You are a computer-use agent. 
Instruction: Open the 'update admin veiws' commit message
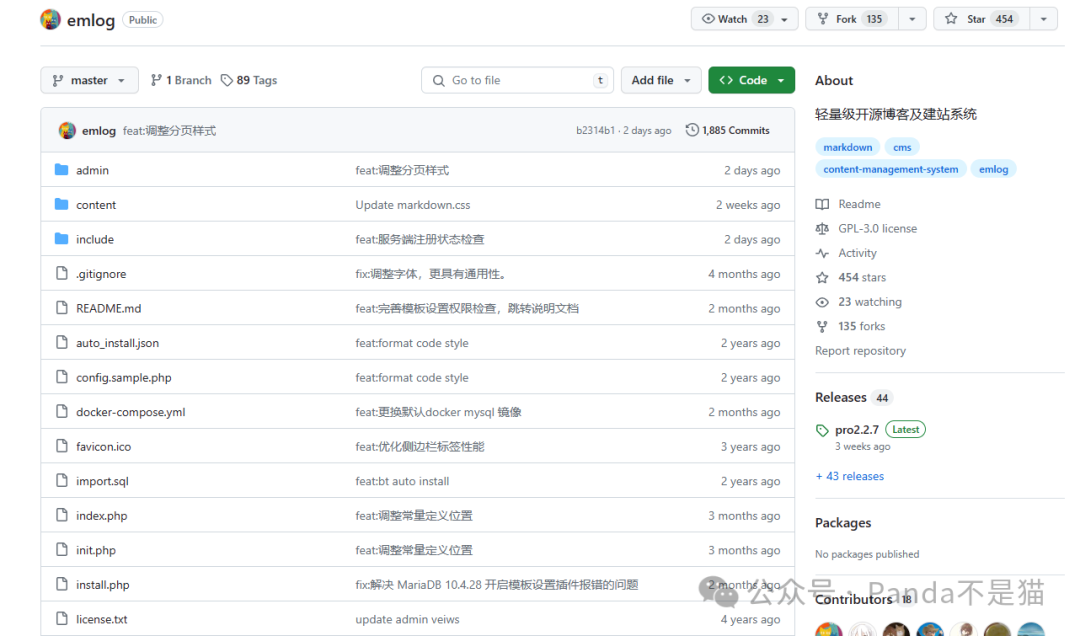point(407,619)
